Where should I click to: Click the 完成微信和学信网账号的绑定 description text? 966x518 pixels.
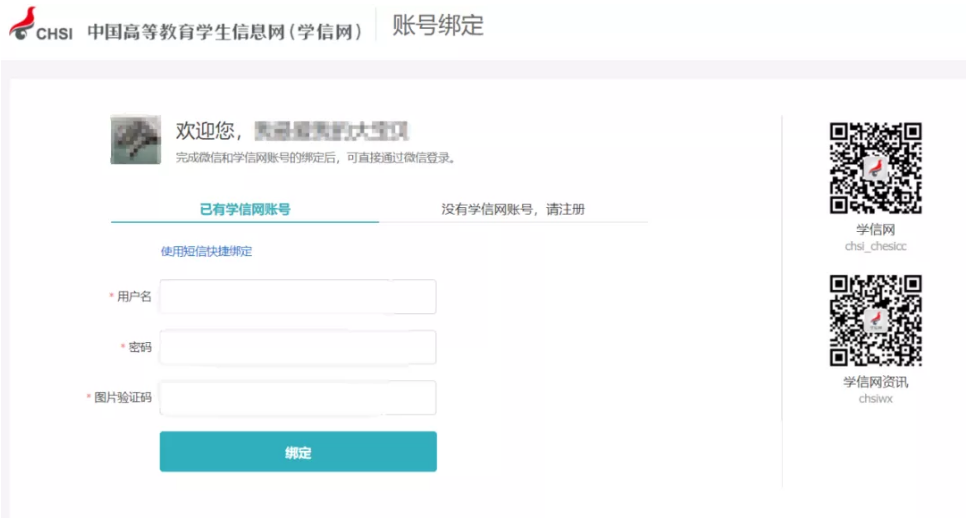tap(316, 157)
